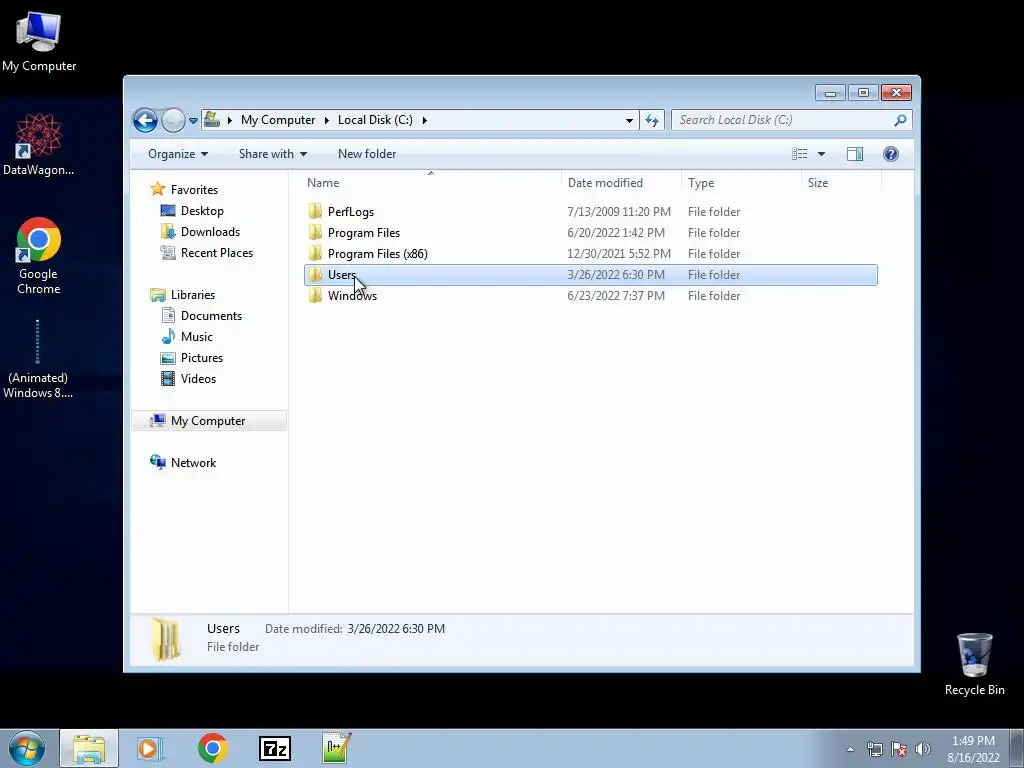
Task: Click Users folder icon in details pane
Action: click(166, 639)
